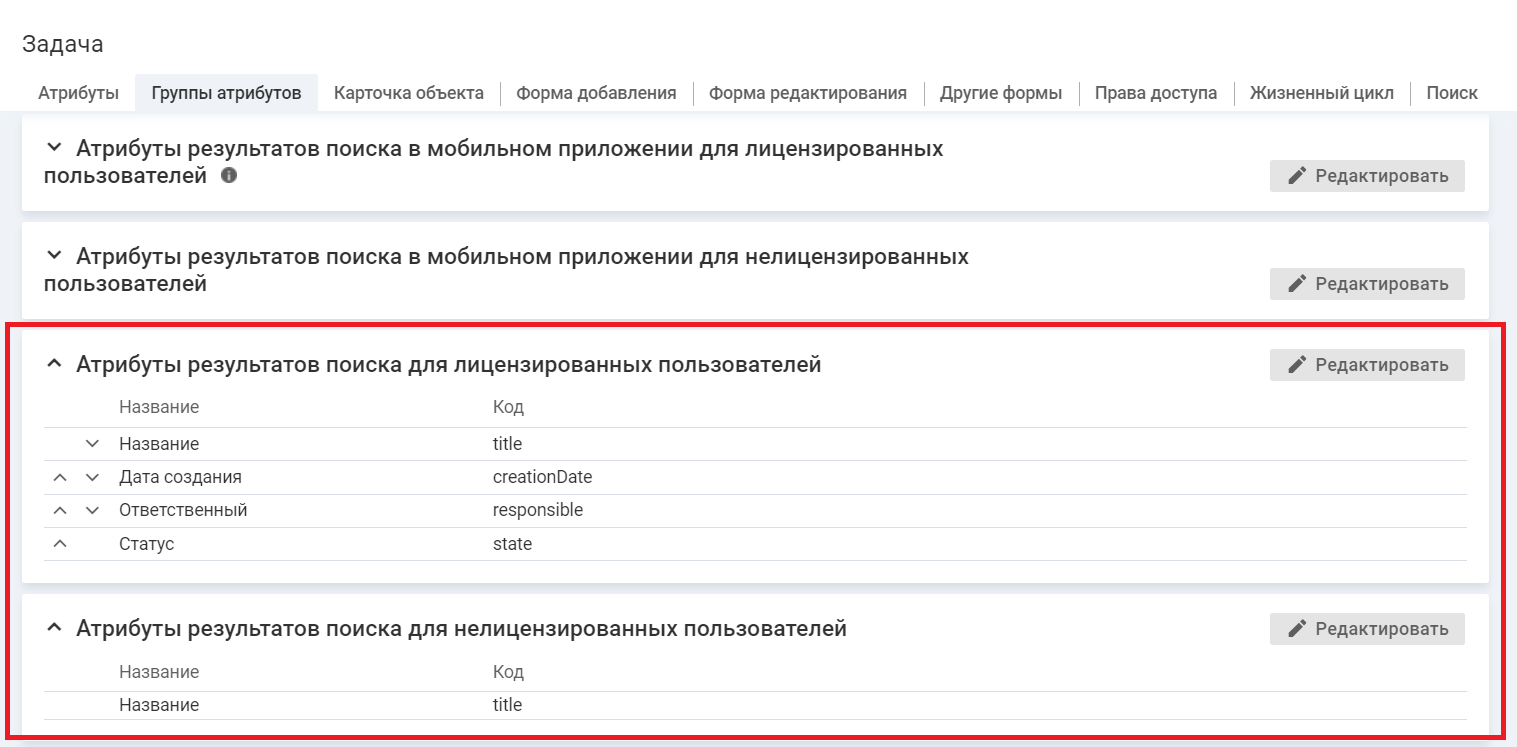Image resolution: width=1517 pixels, height=747 pixels.
Task: Move Дата создания row down
Action: (93, 477)
